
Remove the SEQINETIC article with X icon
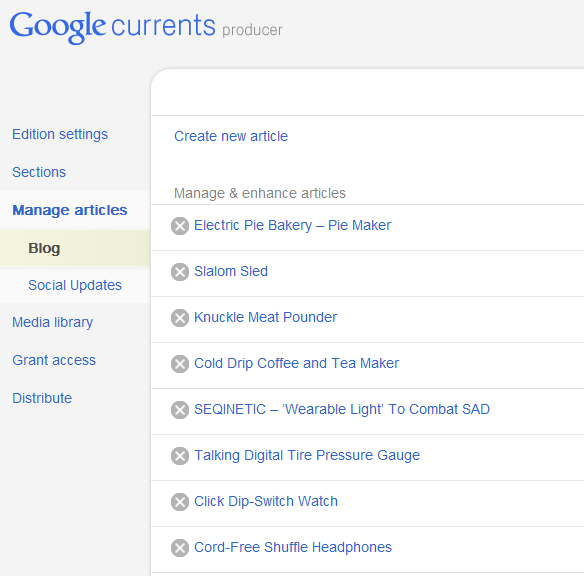coord(180,410)
